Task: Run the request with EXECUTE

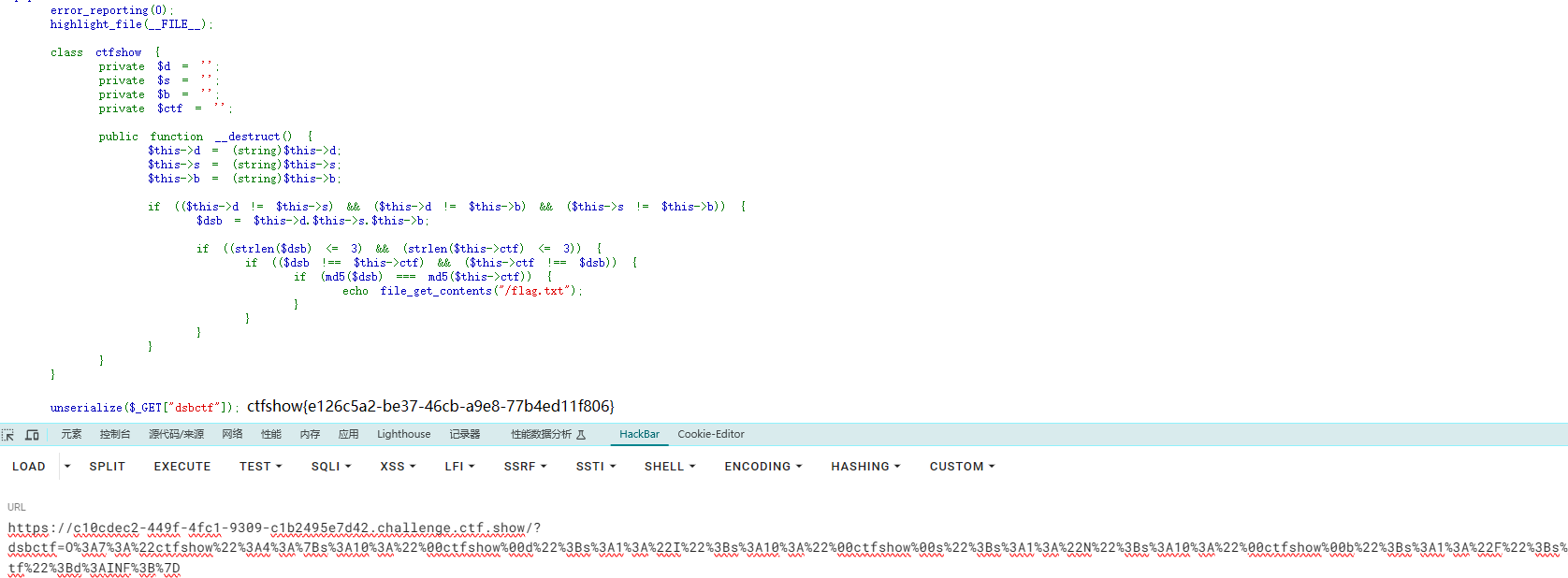Action: (181, 467)
